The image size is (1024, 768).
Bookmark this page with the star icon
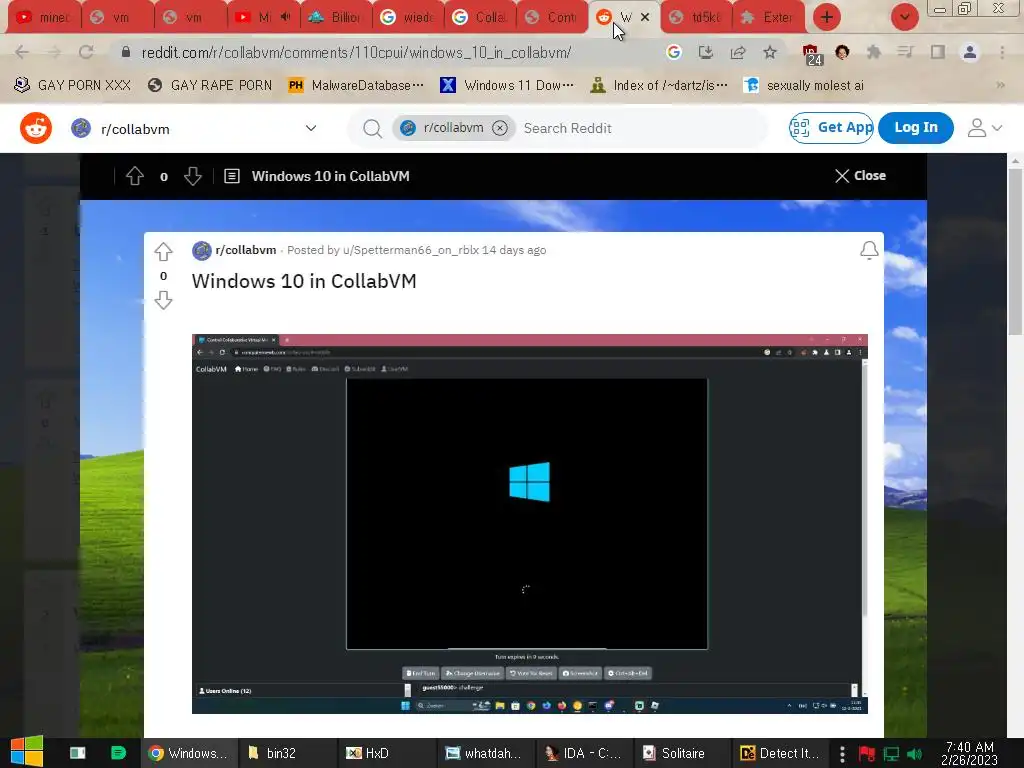[x=770, y=52]
